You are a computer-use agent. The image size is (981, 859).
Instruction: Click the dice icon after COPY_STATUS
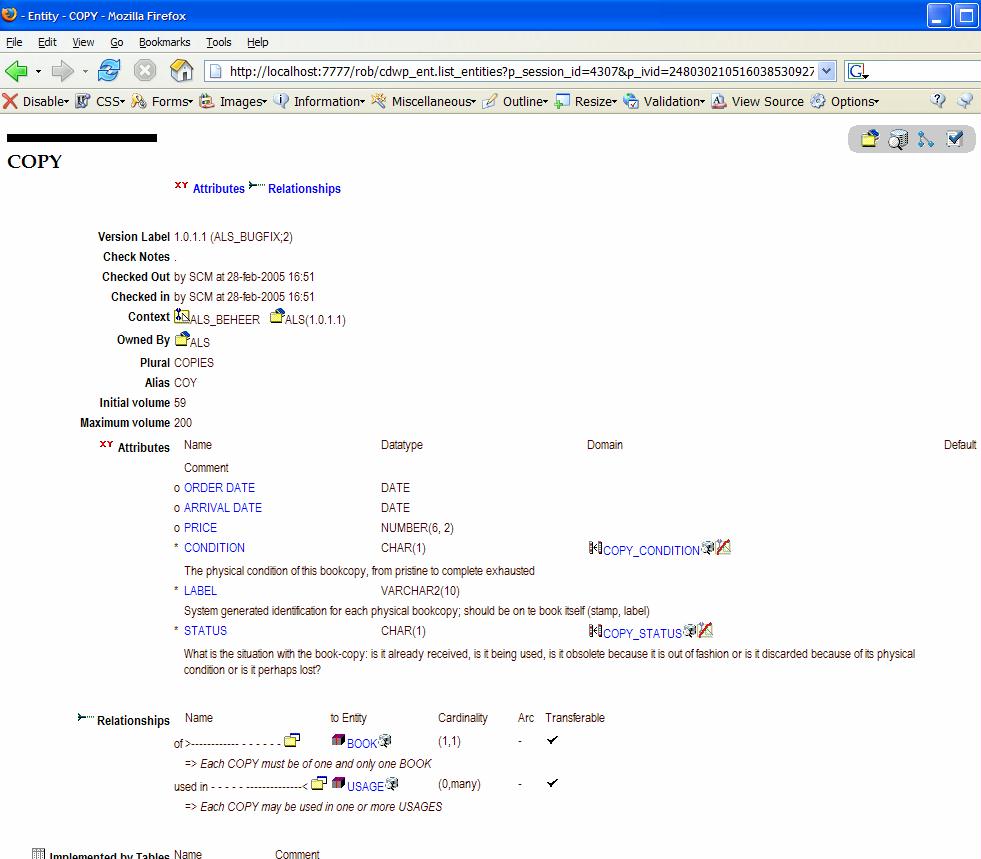[x=690, y=630]
